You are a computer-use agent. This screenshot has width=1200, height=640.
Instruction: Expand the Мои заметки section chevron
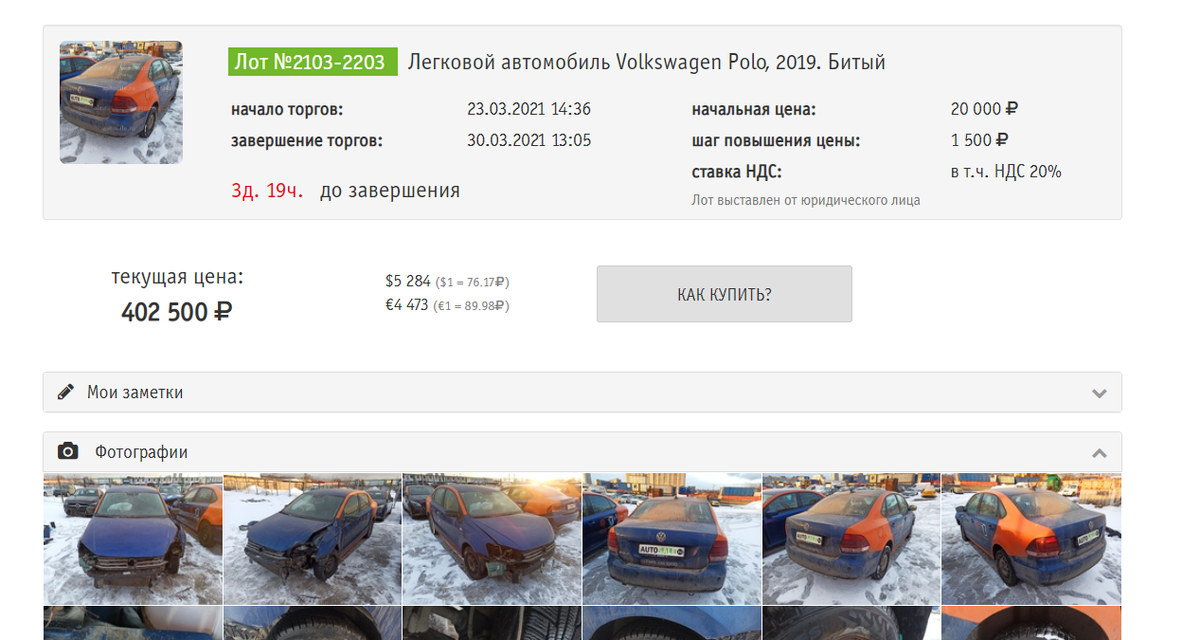click(1100, 393)
